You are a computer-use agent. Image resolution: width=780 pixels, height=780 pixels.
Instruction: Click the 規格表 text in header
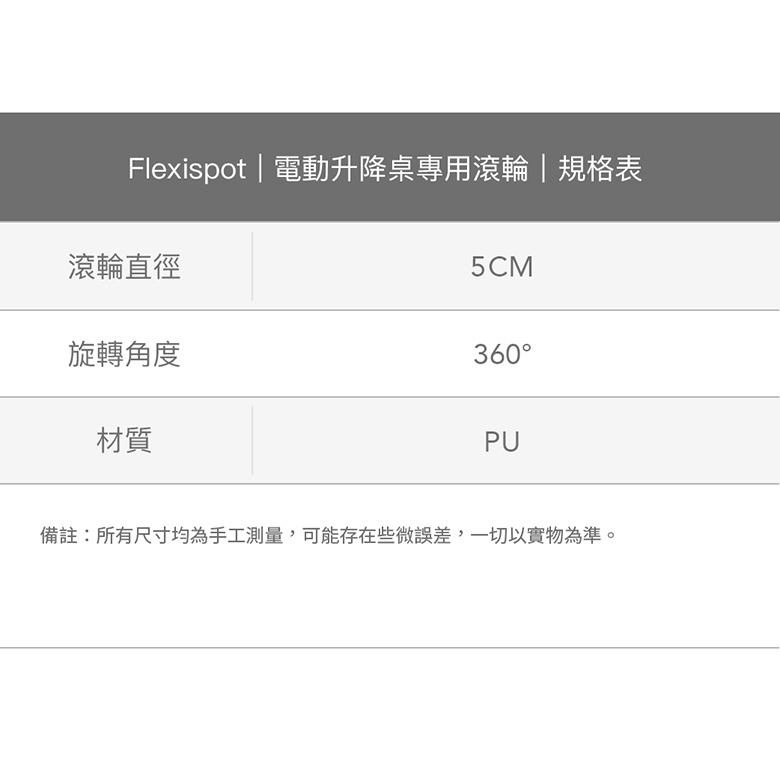(600, 169)
